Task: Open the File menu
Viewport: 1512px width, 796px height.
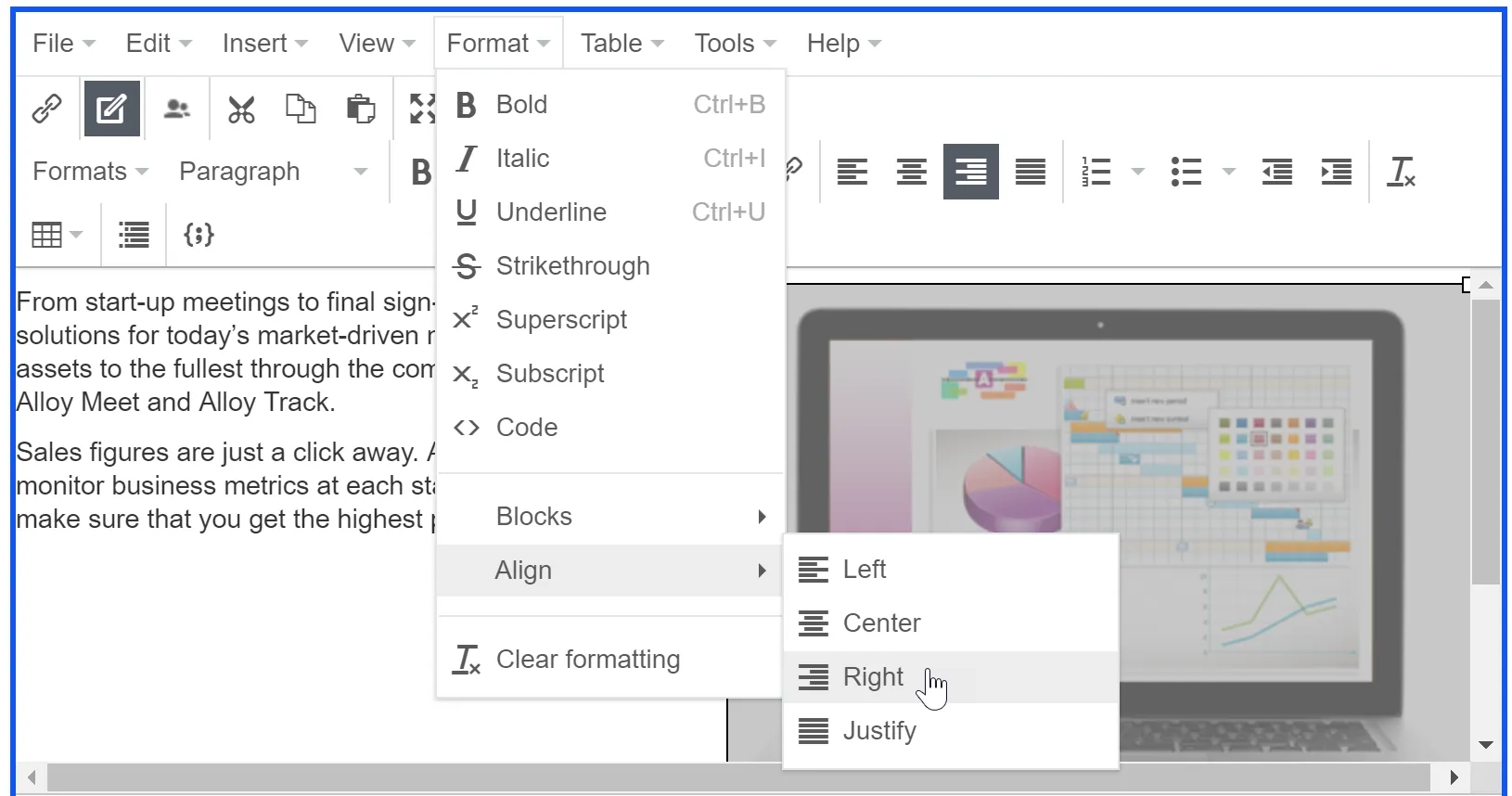Action: point(63,44)
